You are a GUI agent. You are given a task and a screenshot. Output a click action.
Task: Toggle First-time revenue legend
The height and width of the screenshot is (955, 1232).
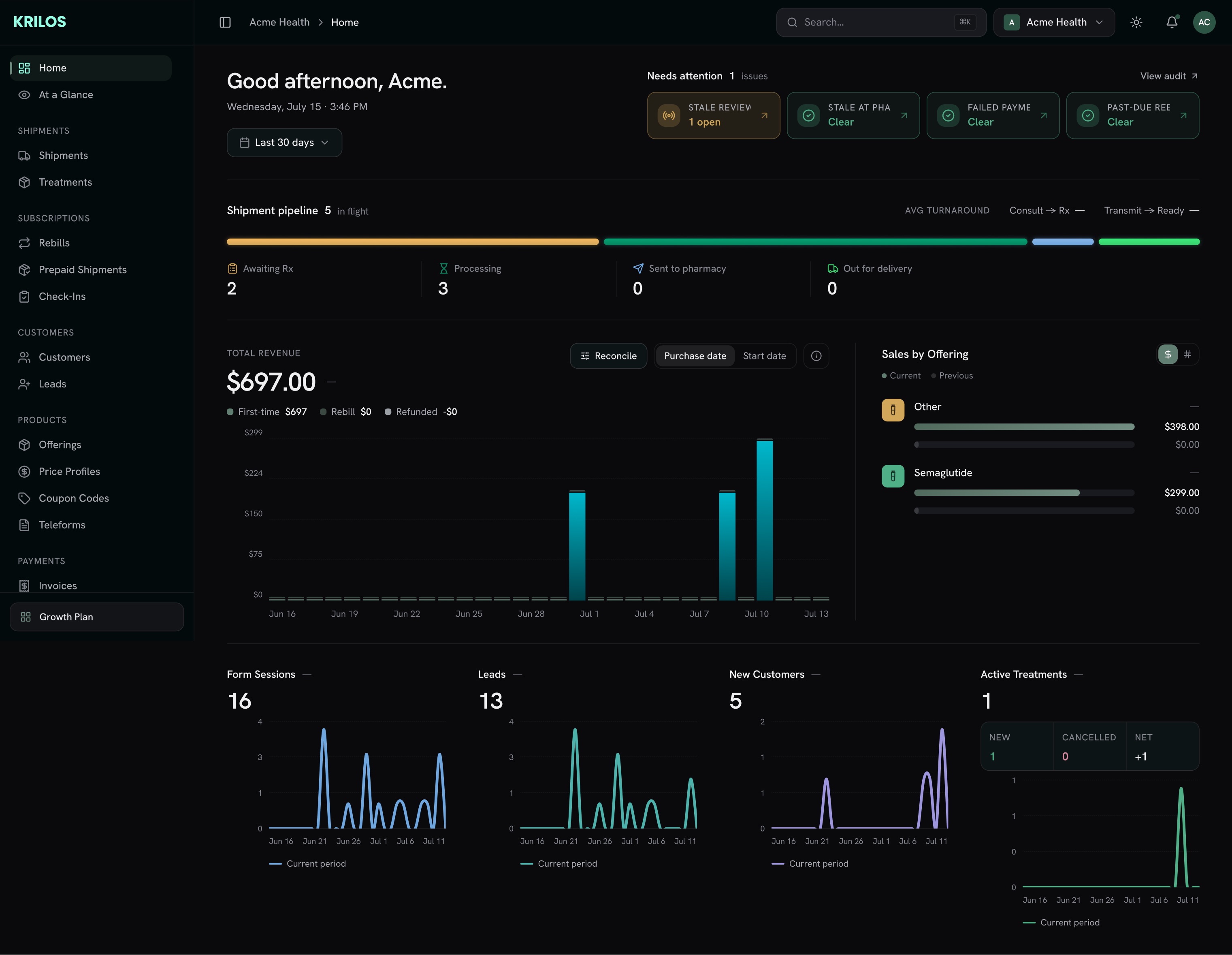click(267, 412)
